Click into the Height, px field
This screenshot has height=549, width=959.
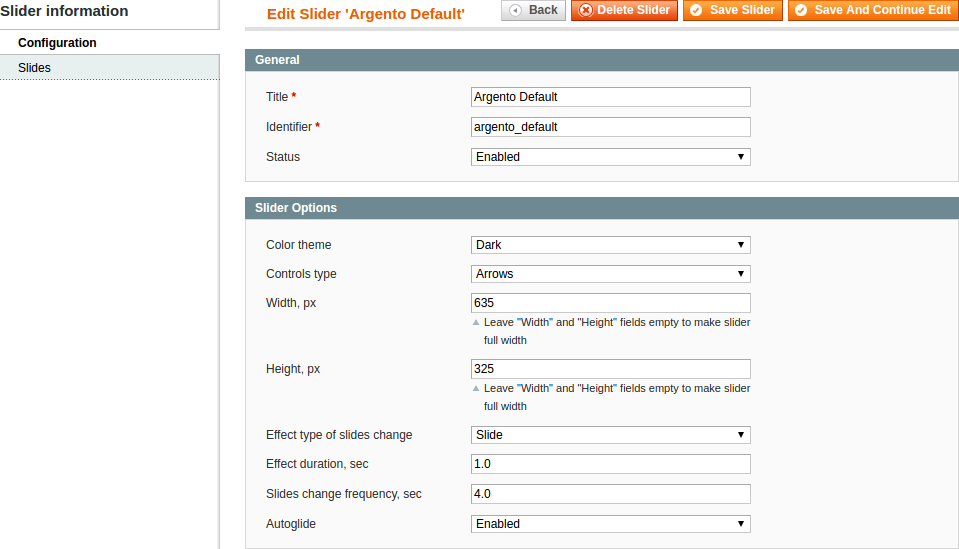click(610, 369)
